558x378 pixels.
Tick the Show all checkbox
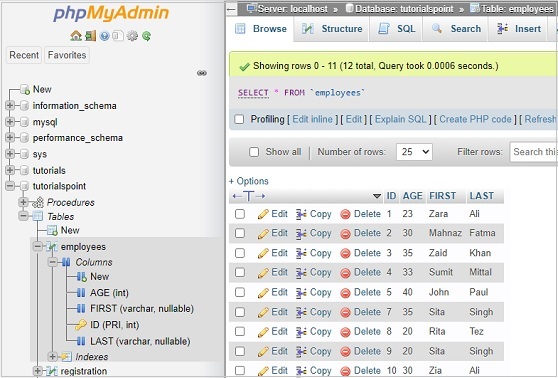[x=254, y=152]
